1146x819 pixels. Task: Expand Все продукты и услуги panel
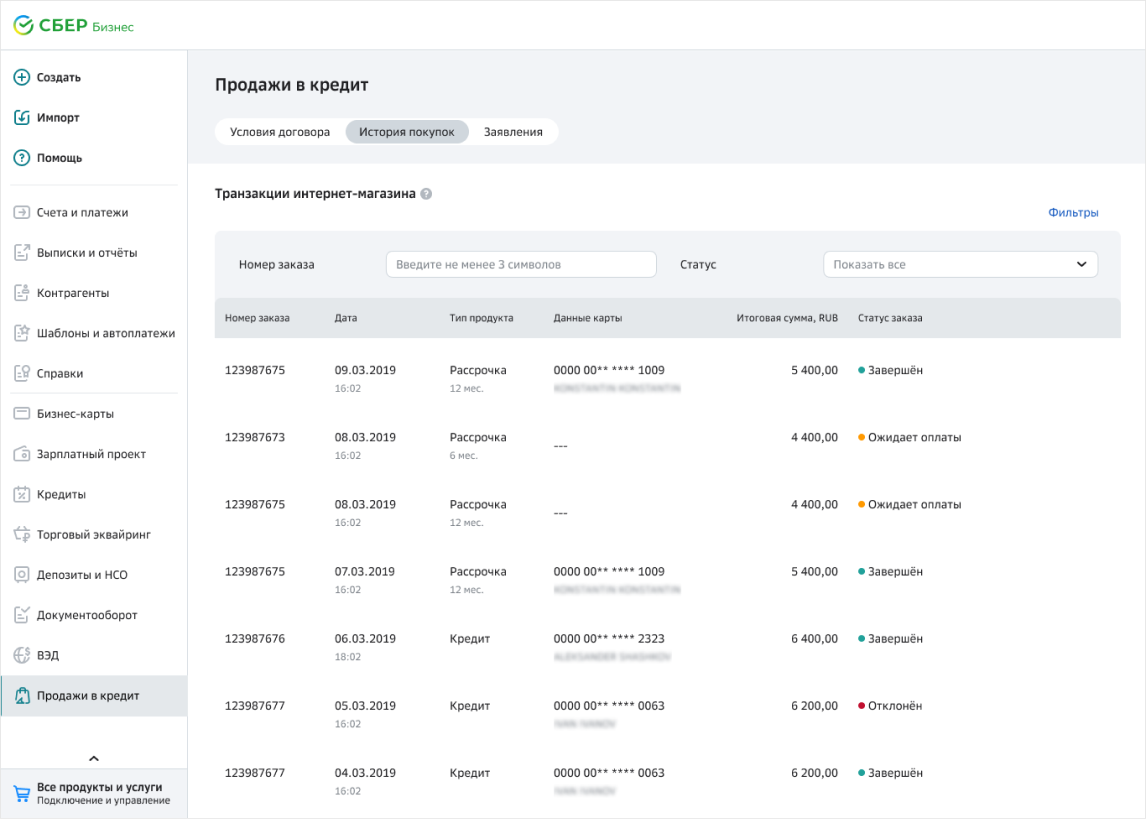pyautogui.click(x=103, y=793)
